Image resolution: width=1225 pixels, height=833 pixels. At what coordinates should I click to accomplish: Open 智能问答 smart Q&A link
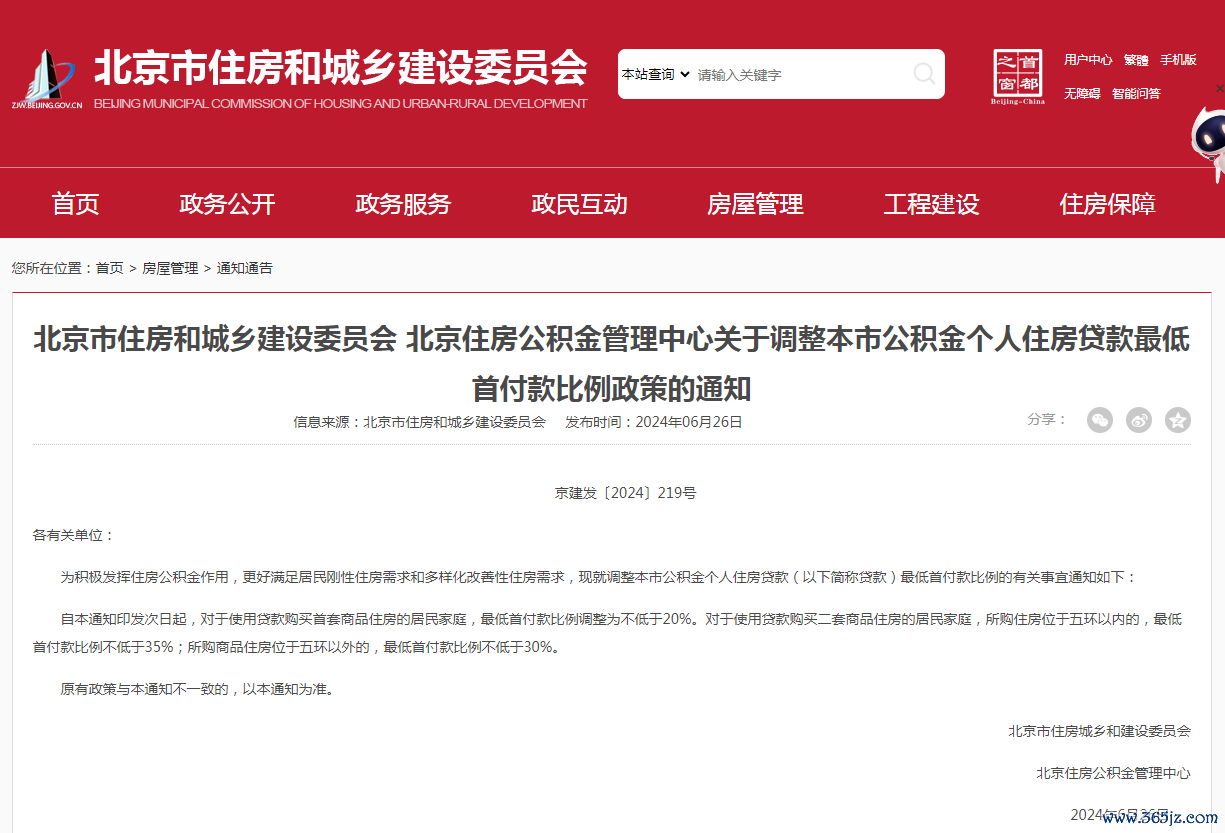coord(1136,93)
